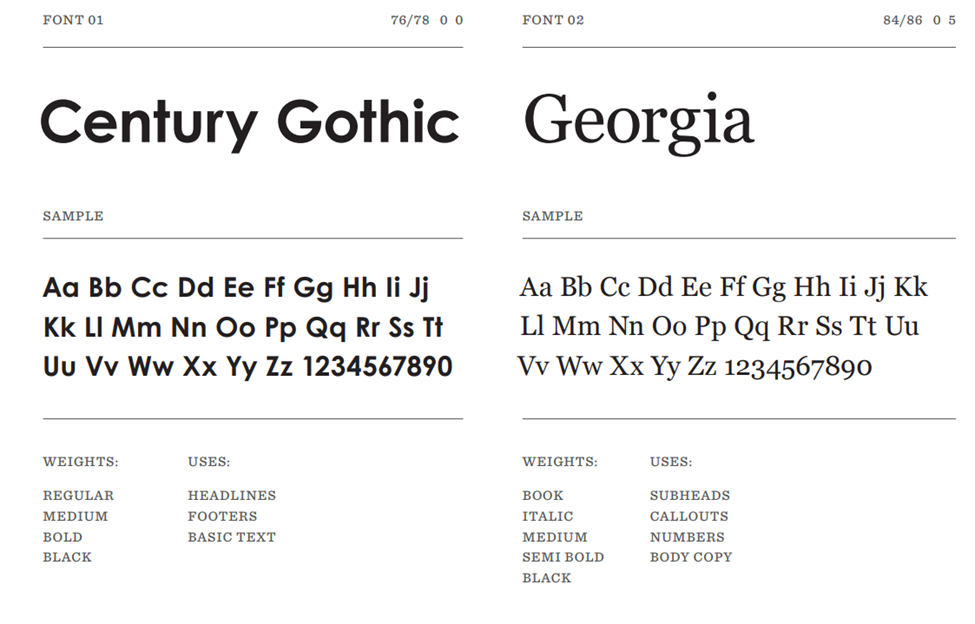This screenshot has width=975, height=624.
Task: Click the BODY COPY use entry
Action: (x=690, y=557)
